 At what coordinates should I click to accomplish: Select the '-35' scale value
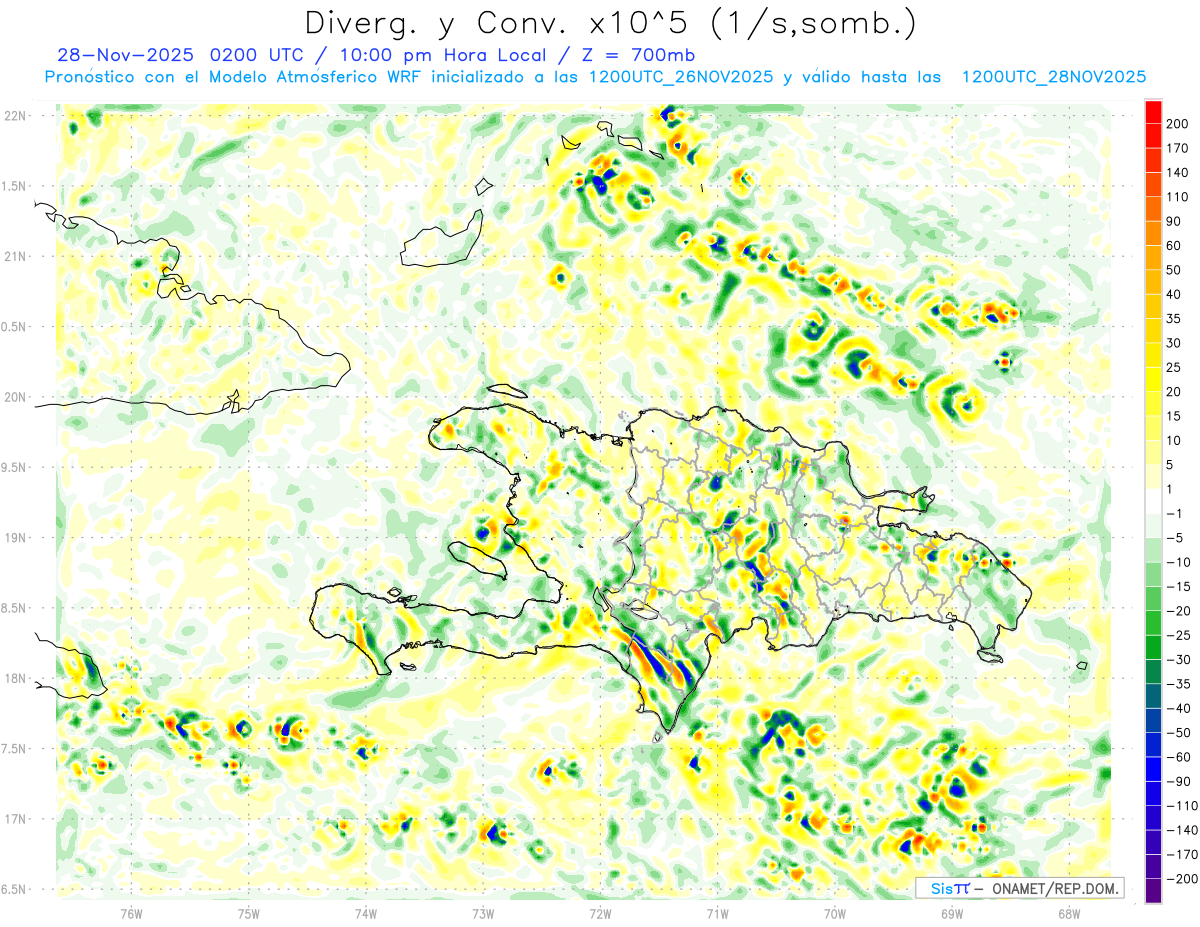(x=1181, y=684)
